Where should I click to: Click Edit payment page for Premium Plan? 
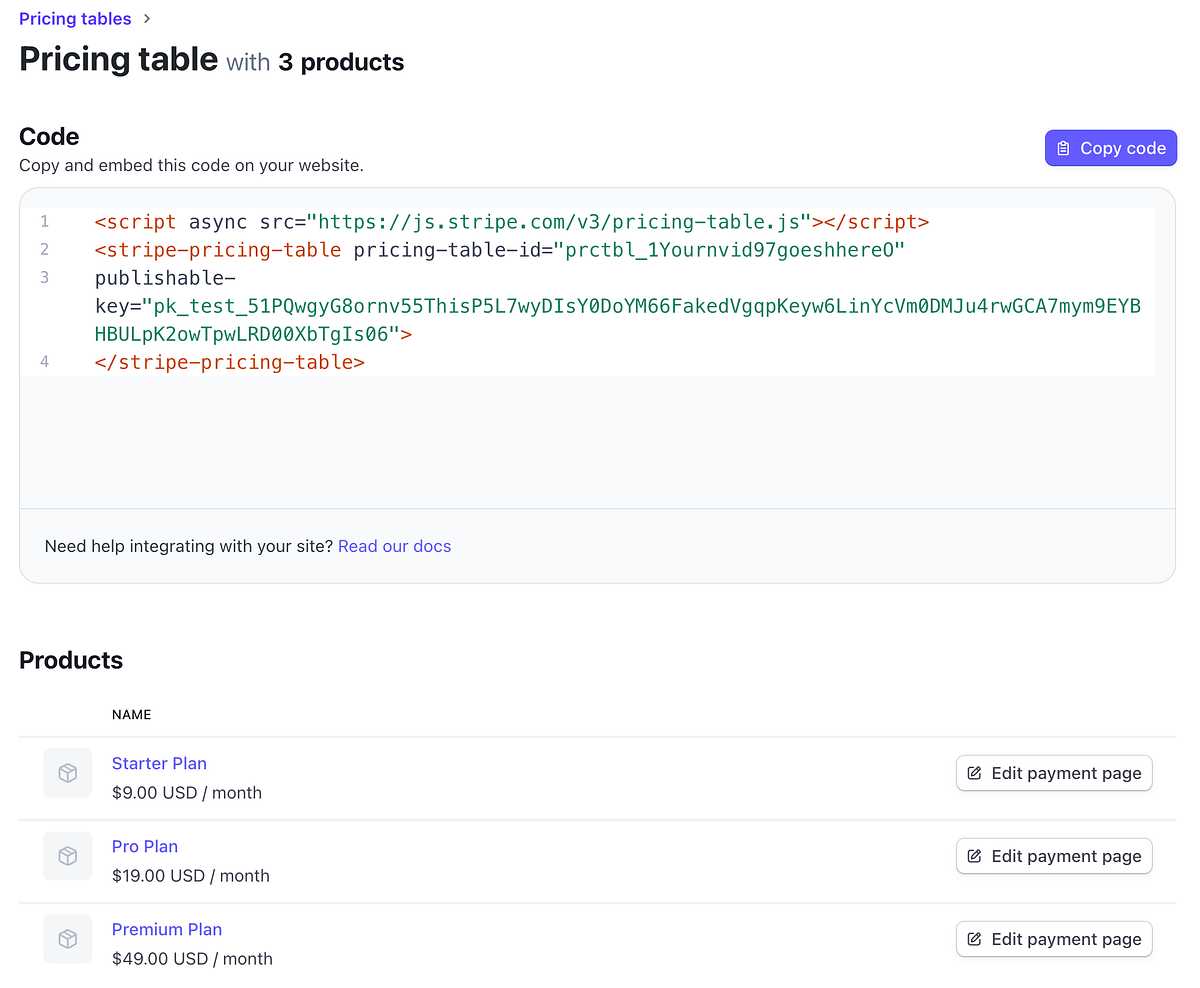click(1054, 938)
